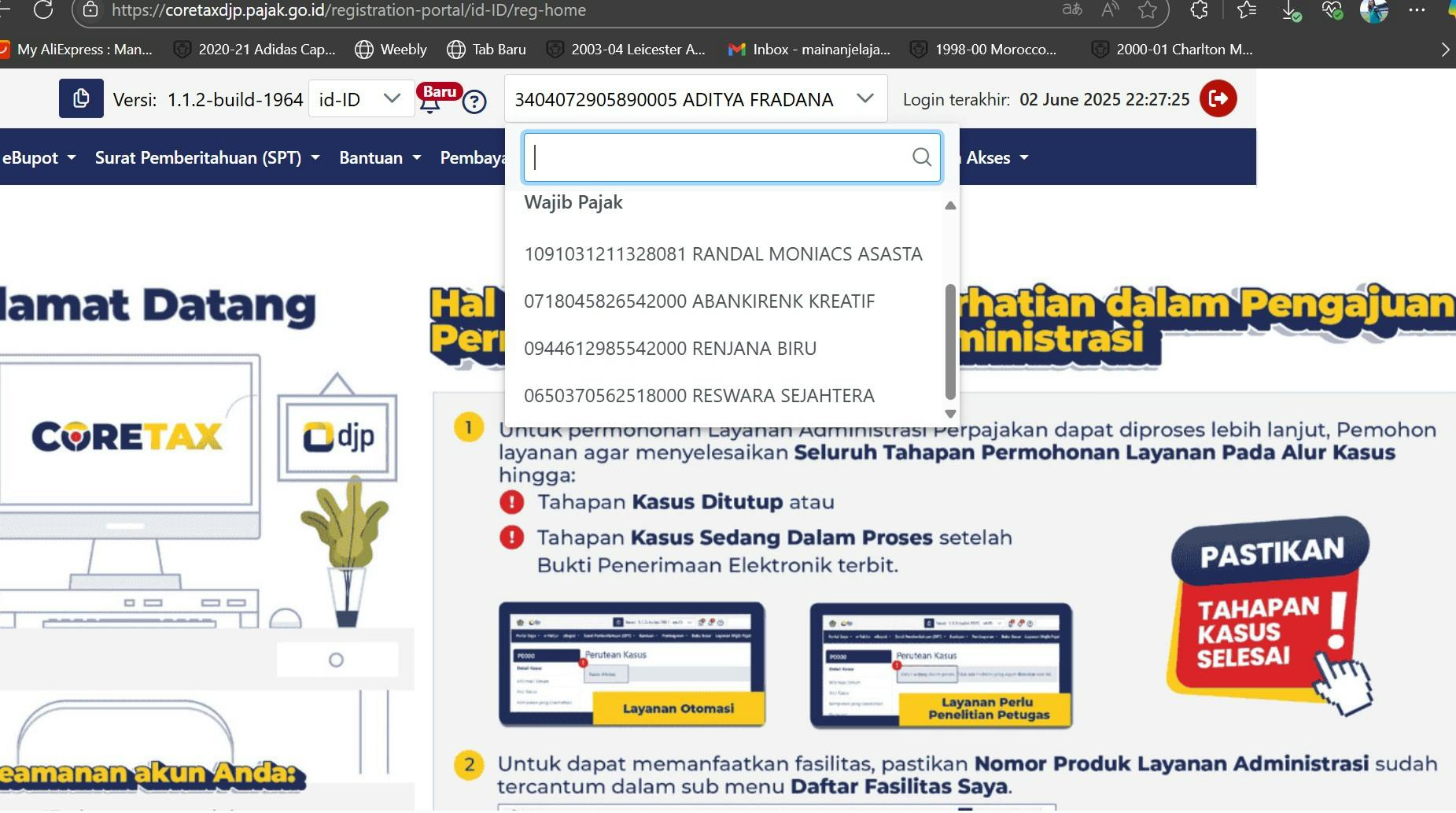Image resolution: width=1456 pixels, height=813 pixels.
Task: Open the browser essentials heart icon
Action: (x=1332, y=9)
